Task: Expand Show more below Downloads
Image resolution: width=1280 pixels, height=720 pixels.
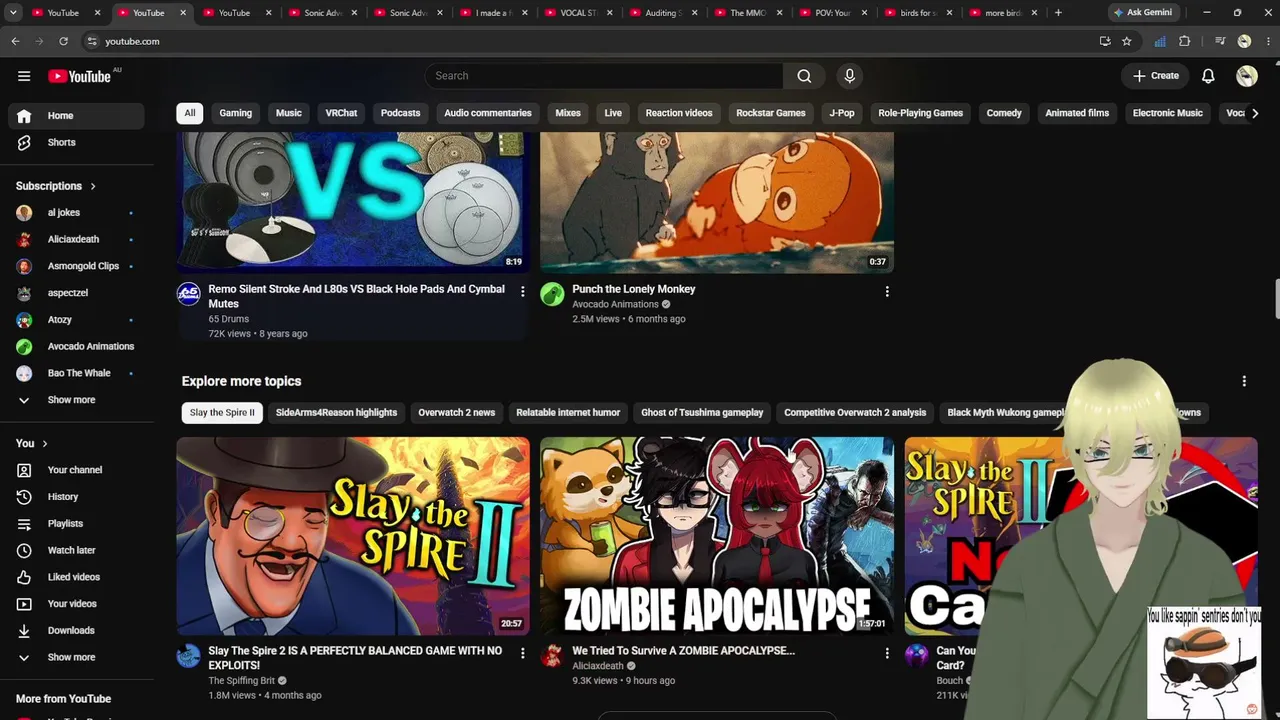Action: [76, 658]
